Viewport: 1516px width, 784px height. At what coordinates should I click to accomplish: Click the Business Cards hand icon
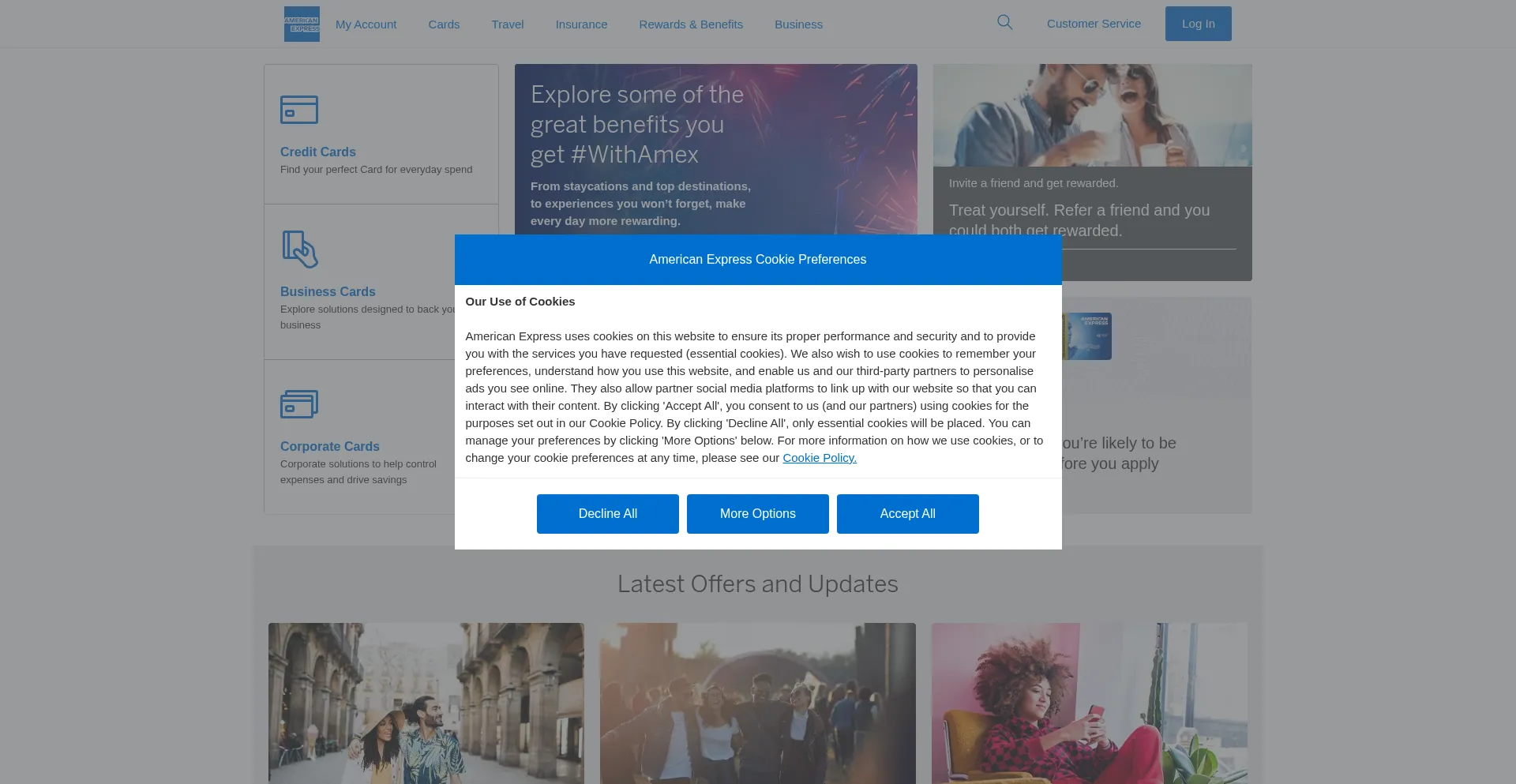[x=300, y=249]
